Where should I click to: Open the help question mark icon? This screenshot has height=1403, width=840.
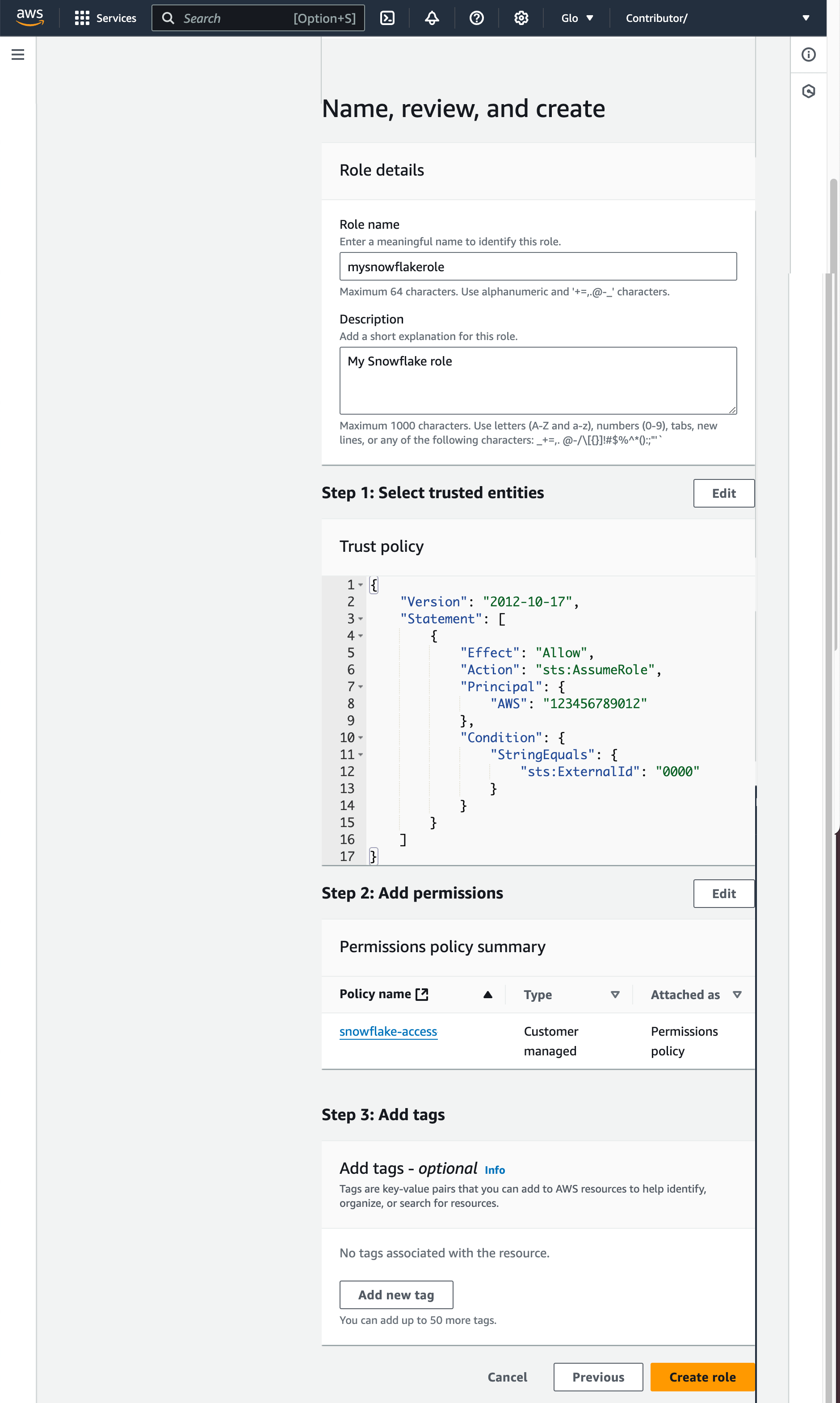point(476,17)
